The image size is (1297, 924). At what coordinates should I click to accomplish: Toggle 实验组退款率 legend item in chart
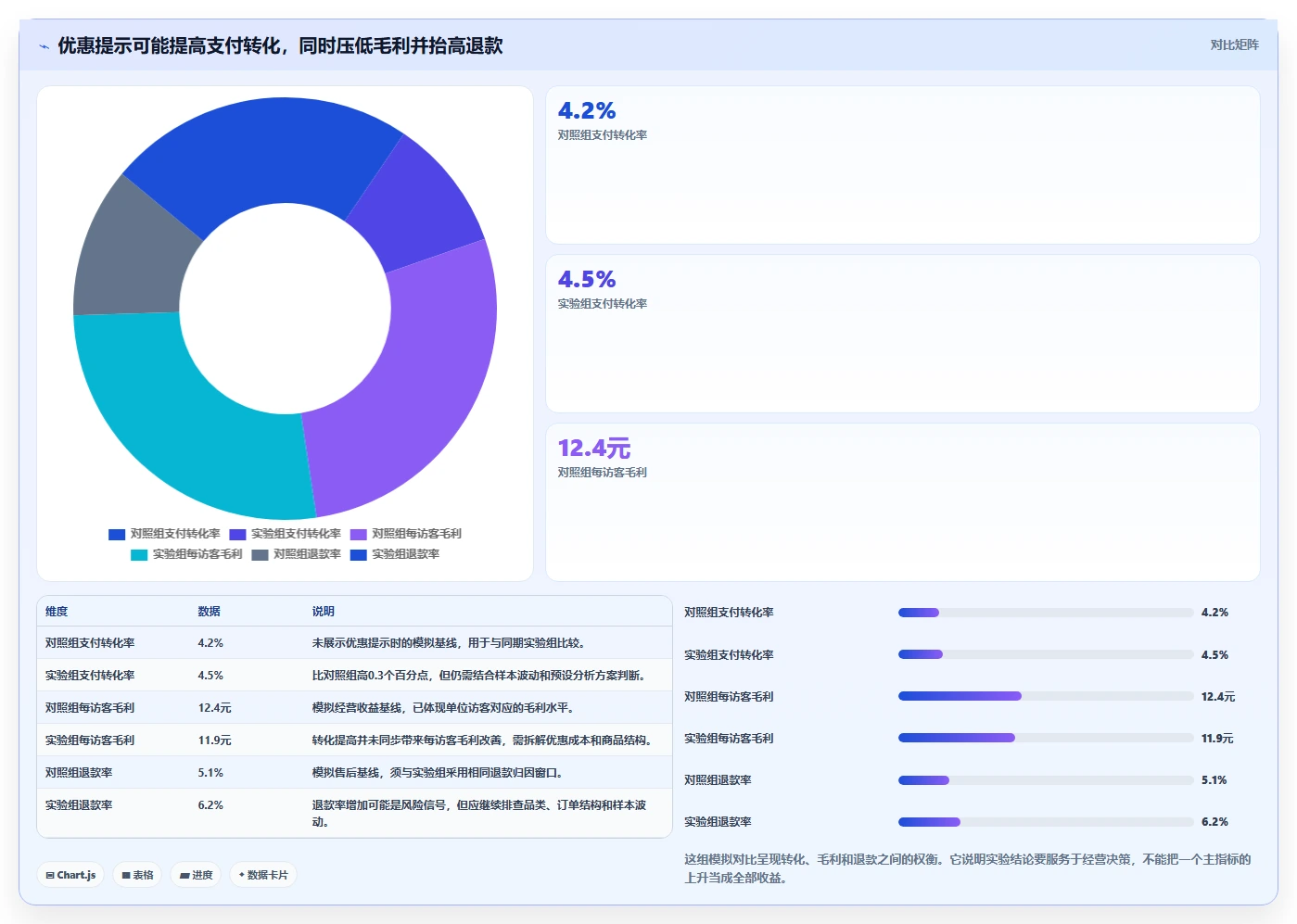[x=394, y=554]
